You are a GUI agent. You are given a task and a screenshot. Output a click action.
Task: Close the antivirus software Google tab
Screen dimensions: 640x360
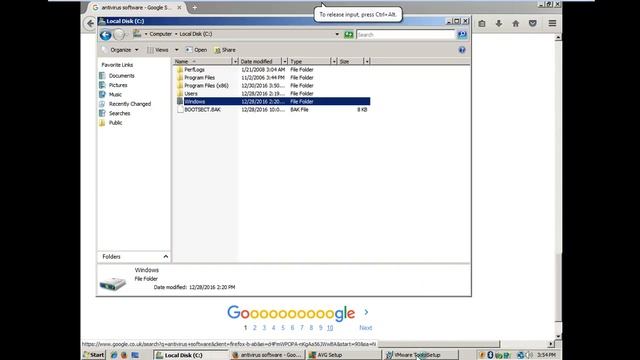click(179, 7)
